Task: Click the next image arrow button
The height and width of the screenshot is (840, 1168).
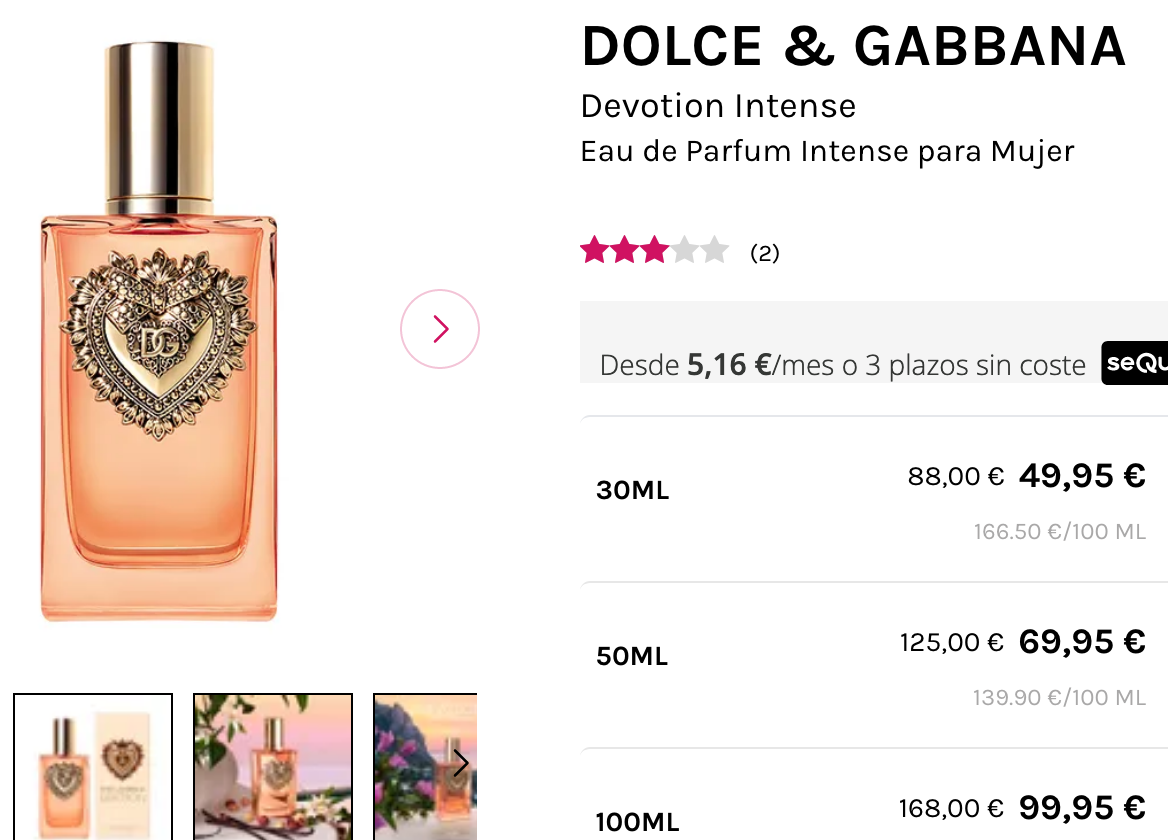Action: (x=439, y=328)
